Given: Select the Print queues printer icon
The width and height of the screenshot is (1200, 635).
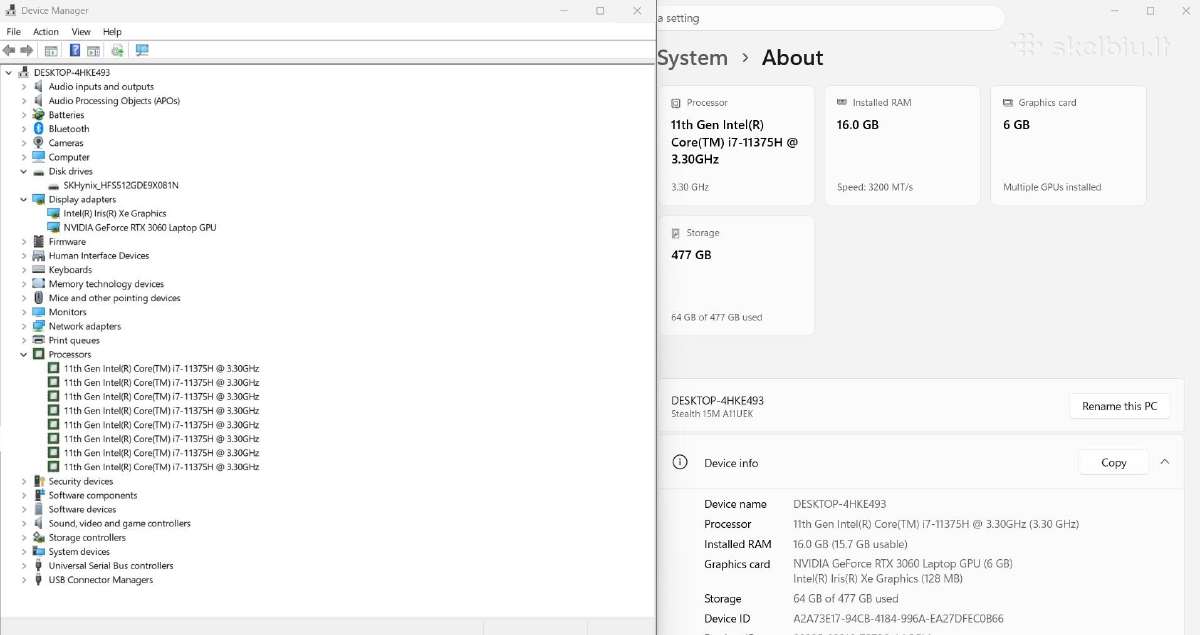Looking at the screenshot, I should 39,340.
